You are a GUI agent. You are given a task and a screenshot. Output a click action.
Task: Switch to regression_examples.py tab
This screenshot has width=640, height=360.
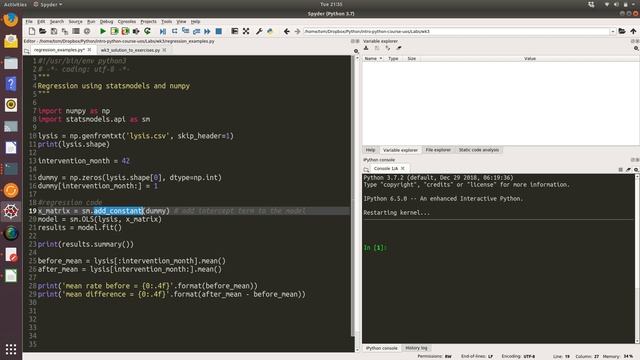click(59, 50)
